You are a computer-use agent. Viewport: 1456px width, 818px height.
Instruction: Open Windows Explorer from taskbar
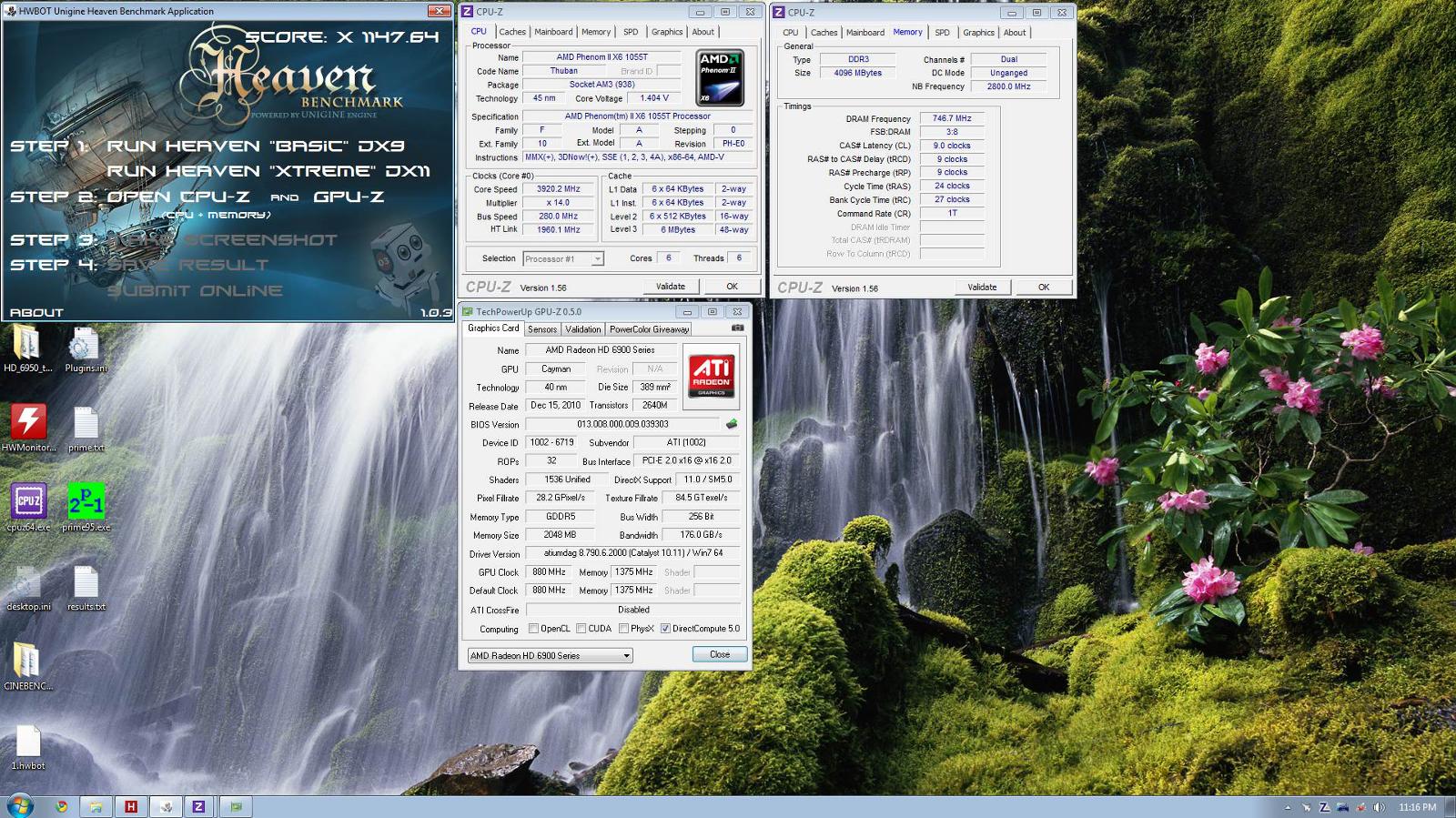96,806
